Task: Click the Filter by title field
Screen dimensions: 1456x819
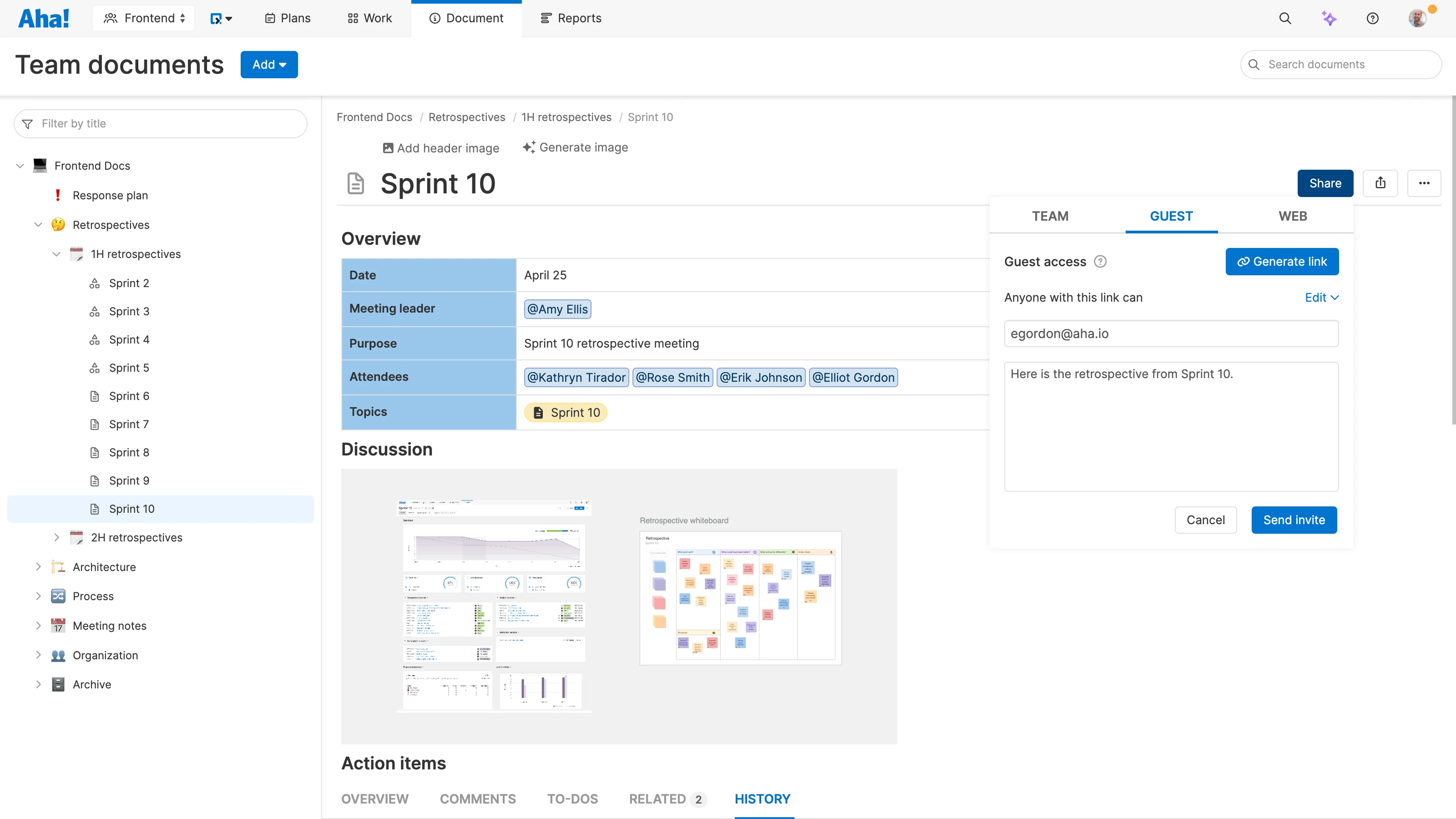Action: pos(160,123)
